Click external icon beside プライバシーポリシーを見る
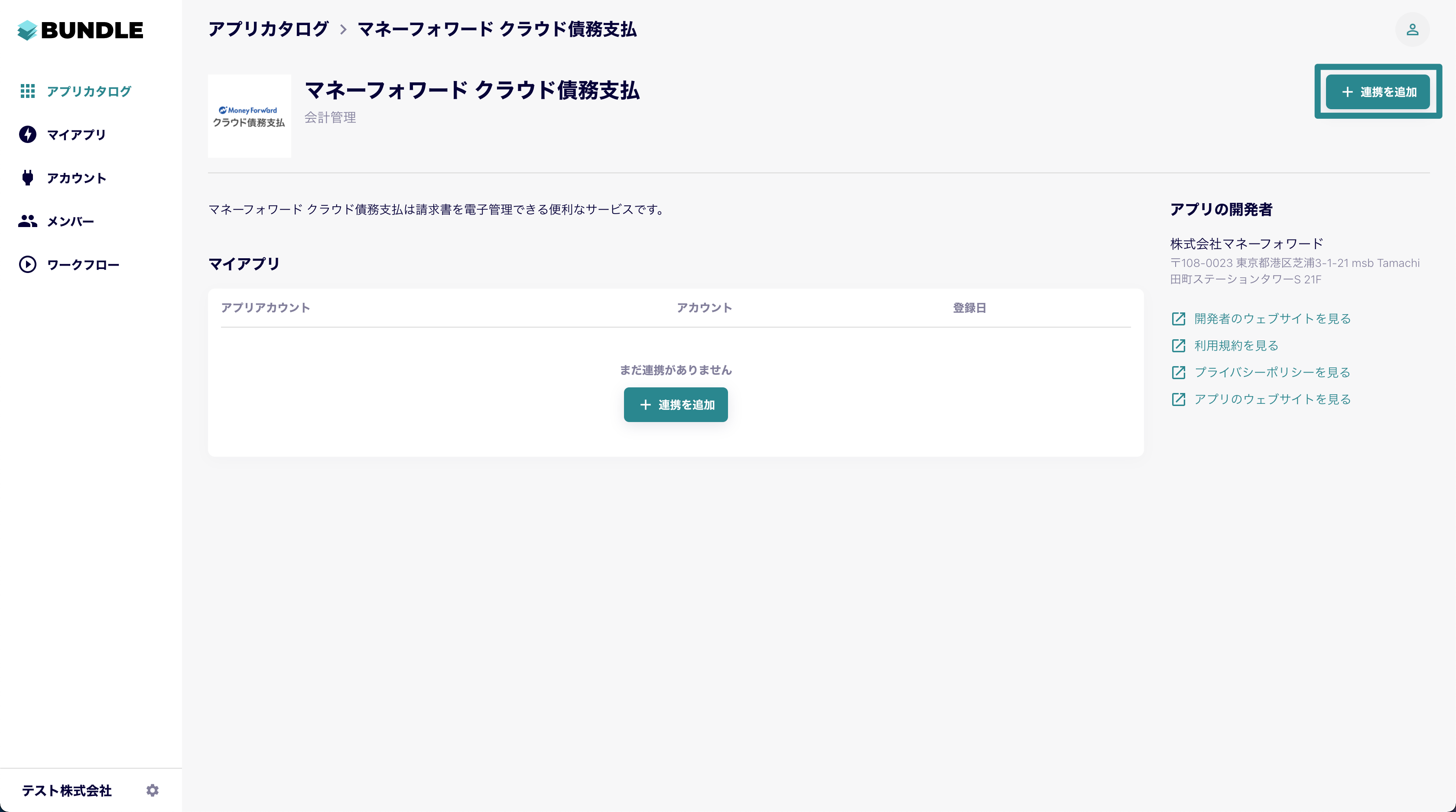The width and height of the screenshot is (1456, 812). [x=1179, y=372]
